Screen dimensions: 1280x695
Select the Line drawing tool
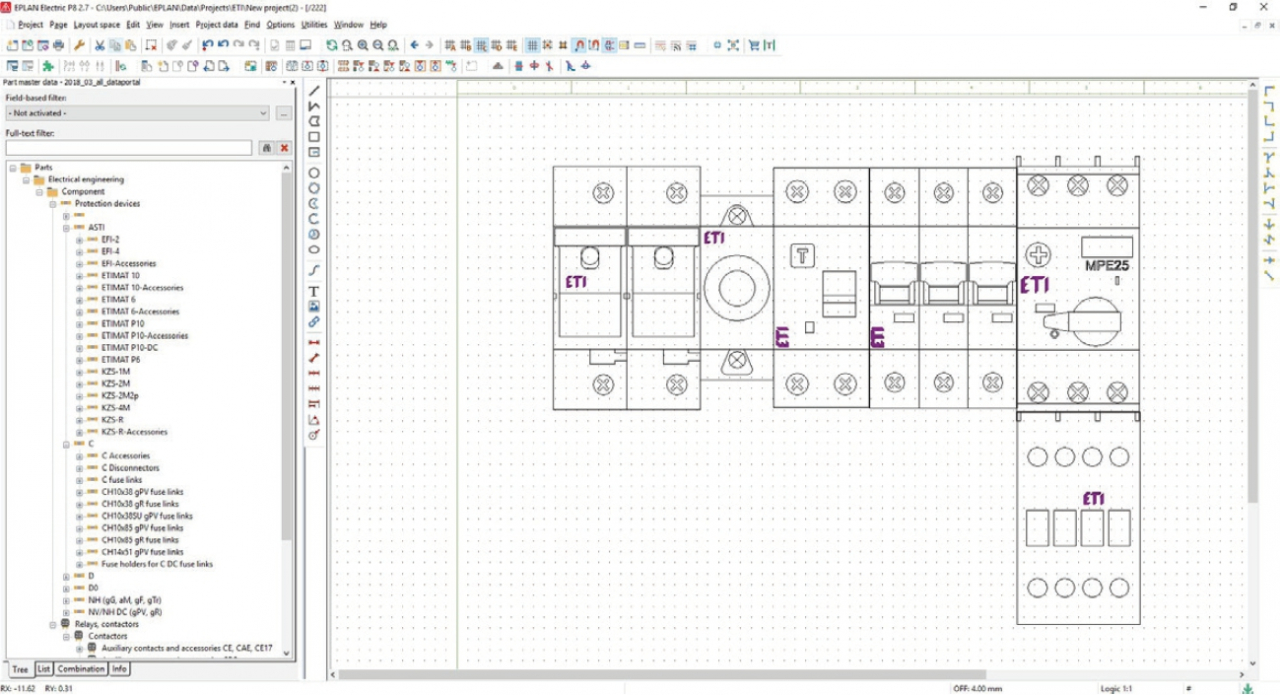point(314,90)
